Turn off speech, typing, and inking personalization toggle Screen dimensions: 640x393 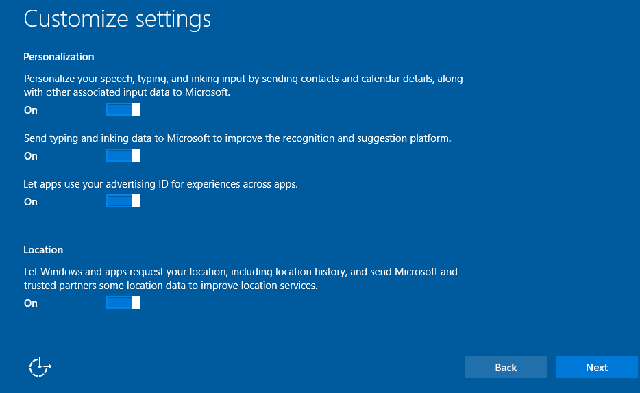[123, 110]
